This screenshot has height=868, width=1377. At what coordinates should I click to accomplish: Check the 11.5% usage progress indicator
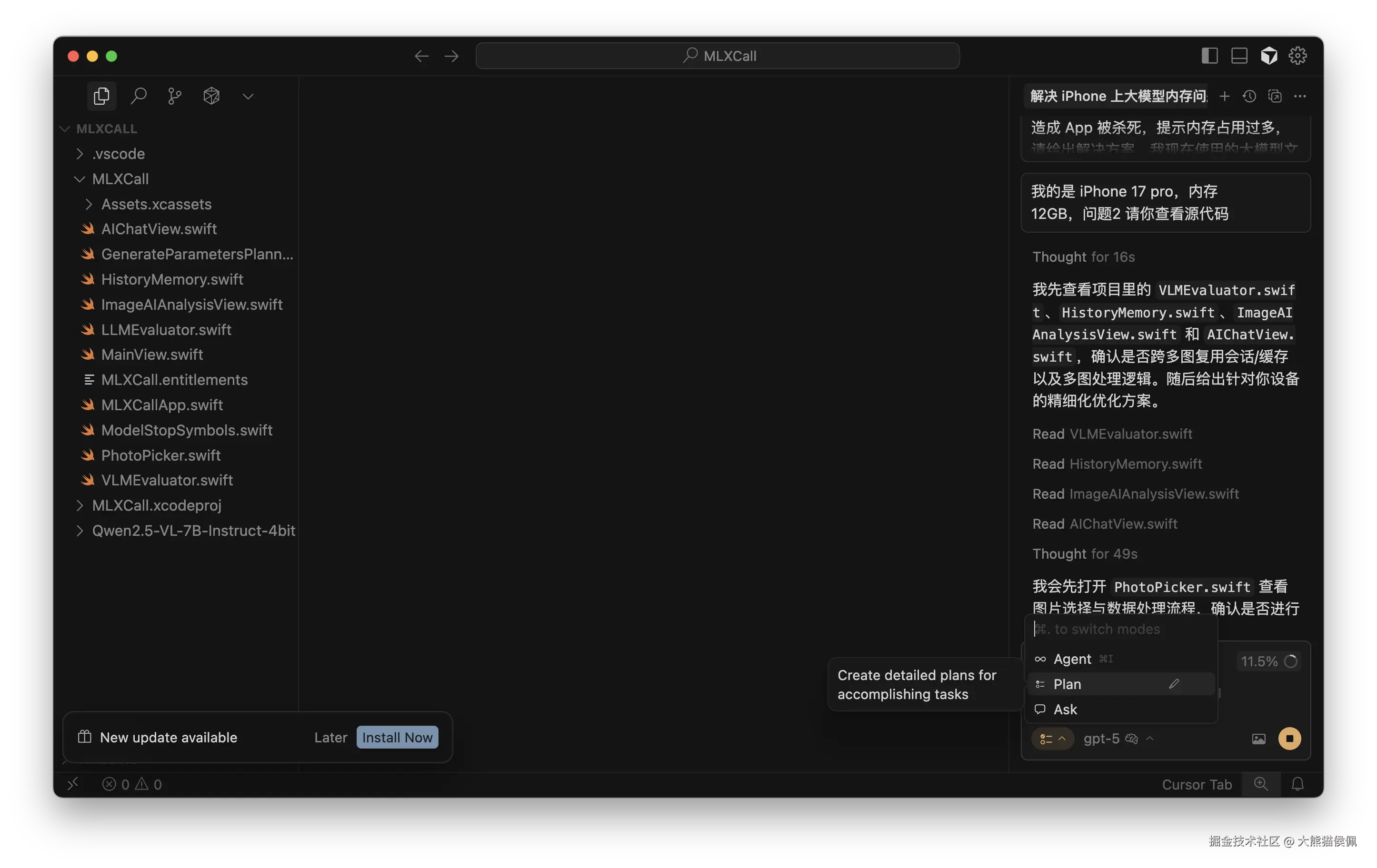[x=1268, y=661]
